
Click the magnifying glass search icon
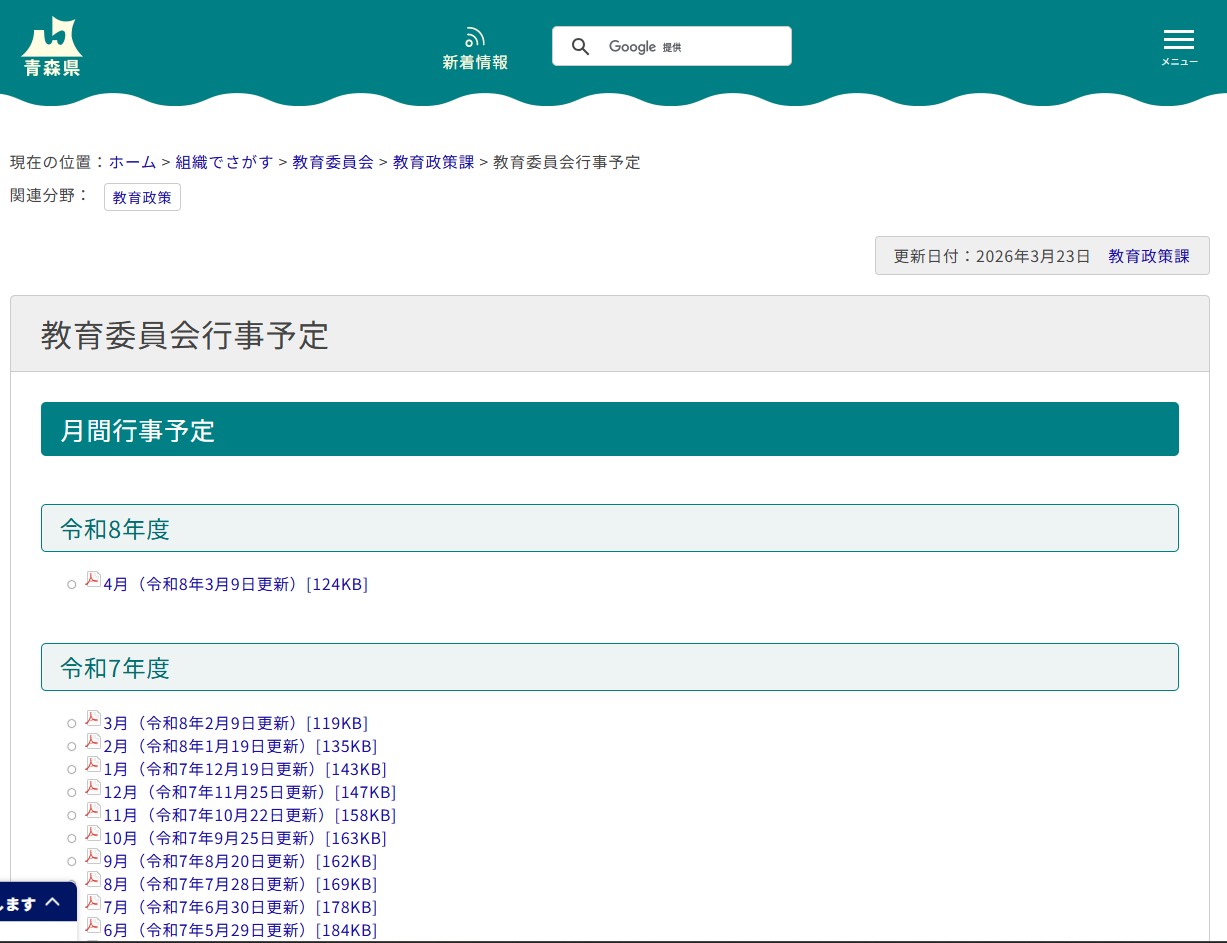click(x=581, y=46)
